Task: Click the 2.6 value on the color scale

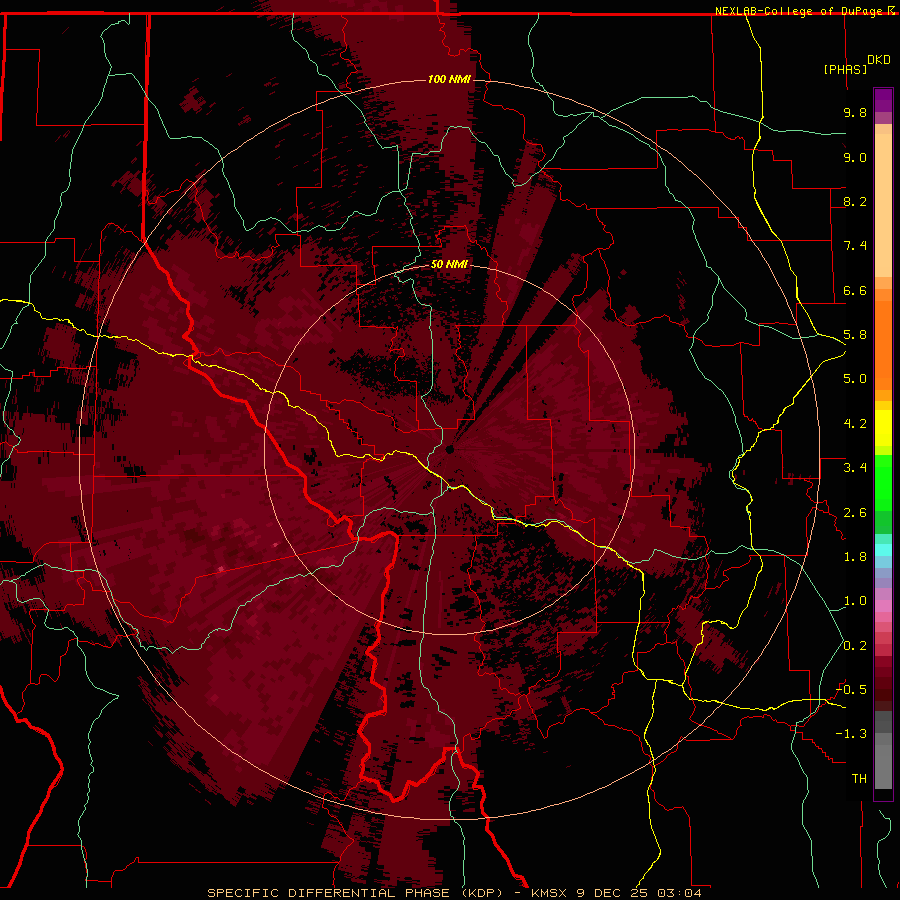Action: [x=855, y=513]
